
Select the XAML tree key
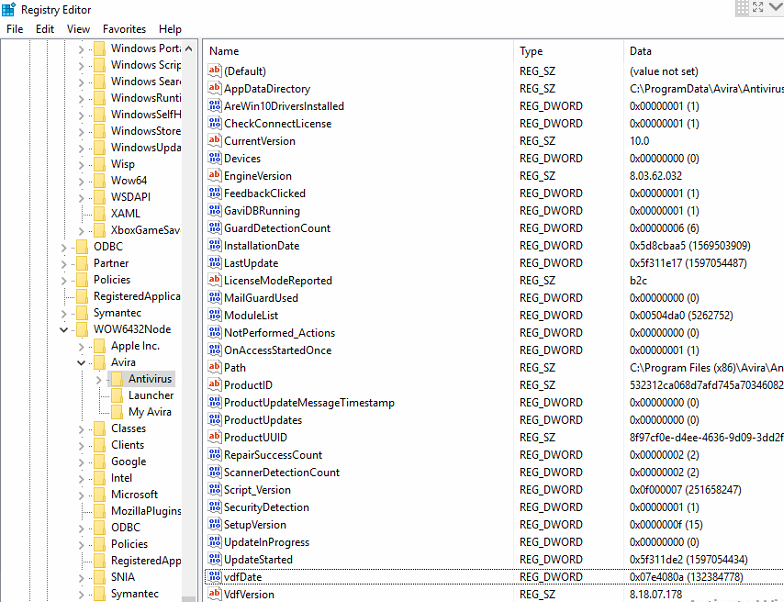tap(125, 213)
